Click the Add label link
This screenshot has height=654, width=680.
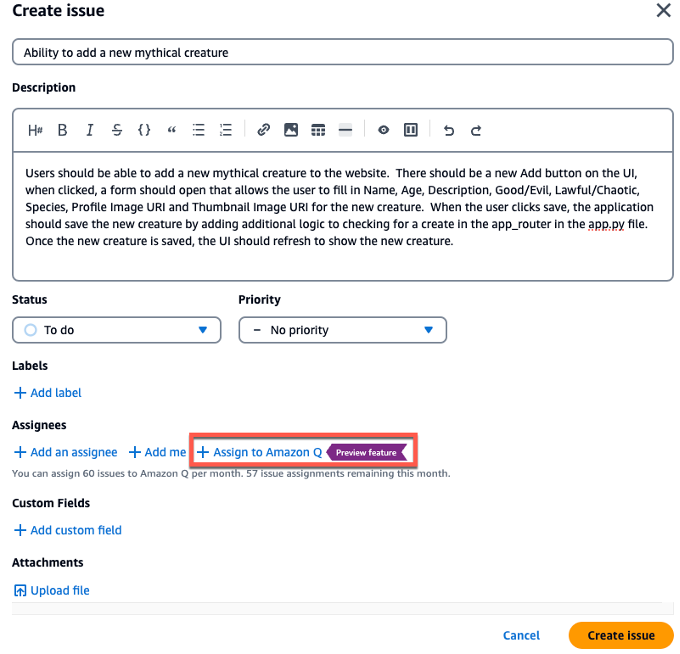click(48, 393)
